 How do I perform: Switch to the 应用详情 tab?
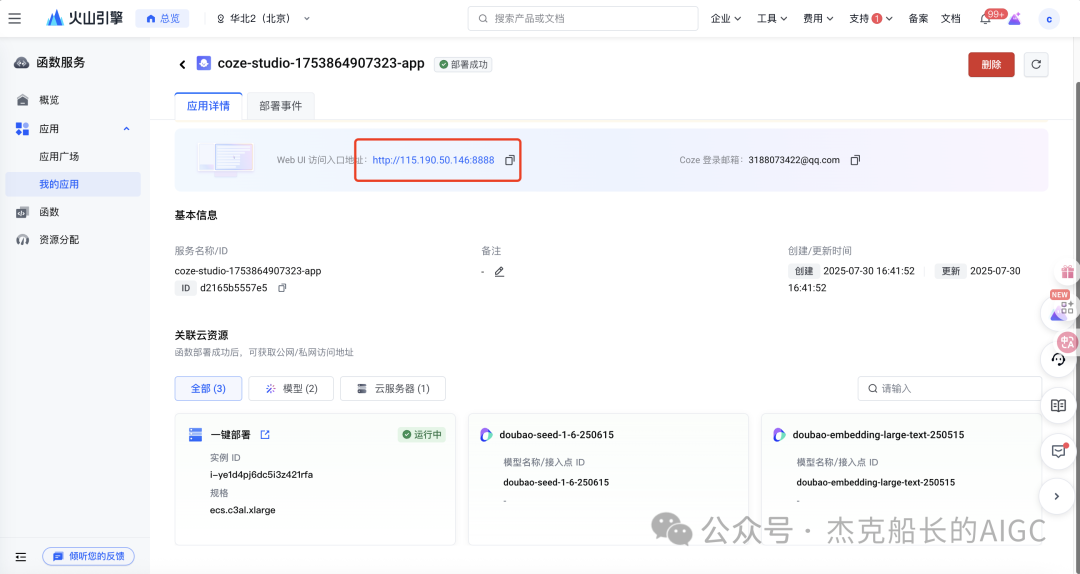(x=208, y=106)
